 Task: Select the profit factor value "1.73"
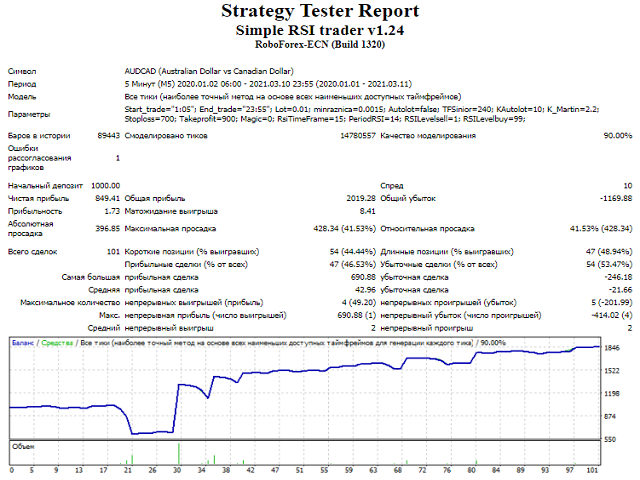tap(112, 211)
